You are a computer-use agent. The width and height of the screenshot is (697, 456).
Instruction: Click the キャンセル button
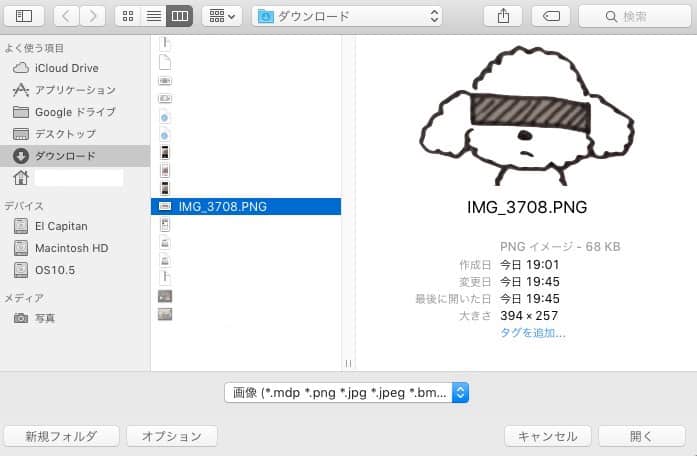point(548,436)
